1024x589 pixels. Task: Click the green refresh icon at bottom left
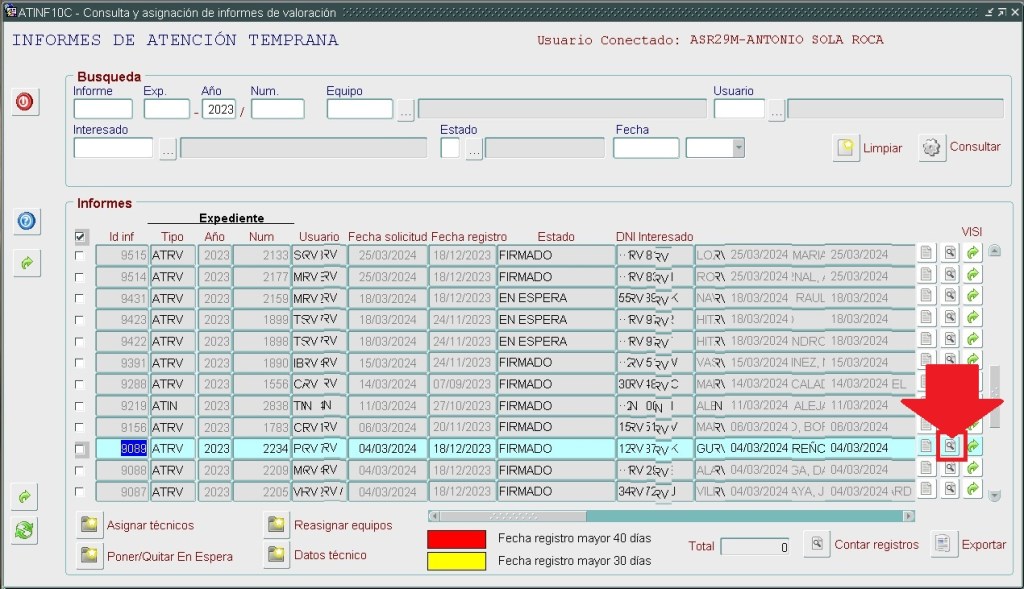pos(26,531)
